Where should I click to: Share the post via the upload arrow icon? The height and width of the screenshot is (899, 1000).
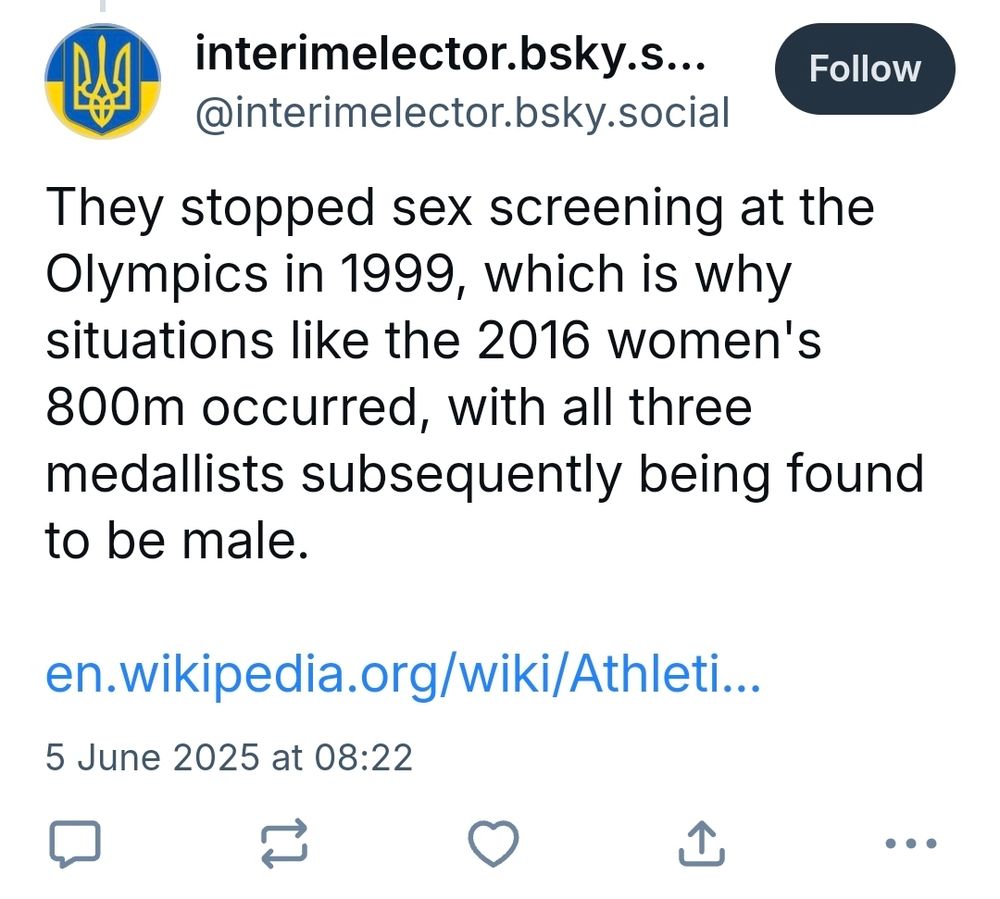point(701,845)
